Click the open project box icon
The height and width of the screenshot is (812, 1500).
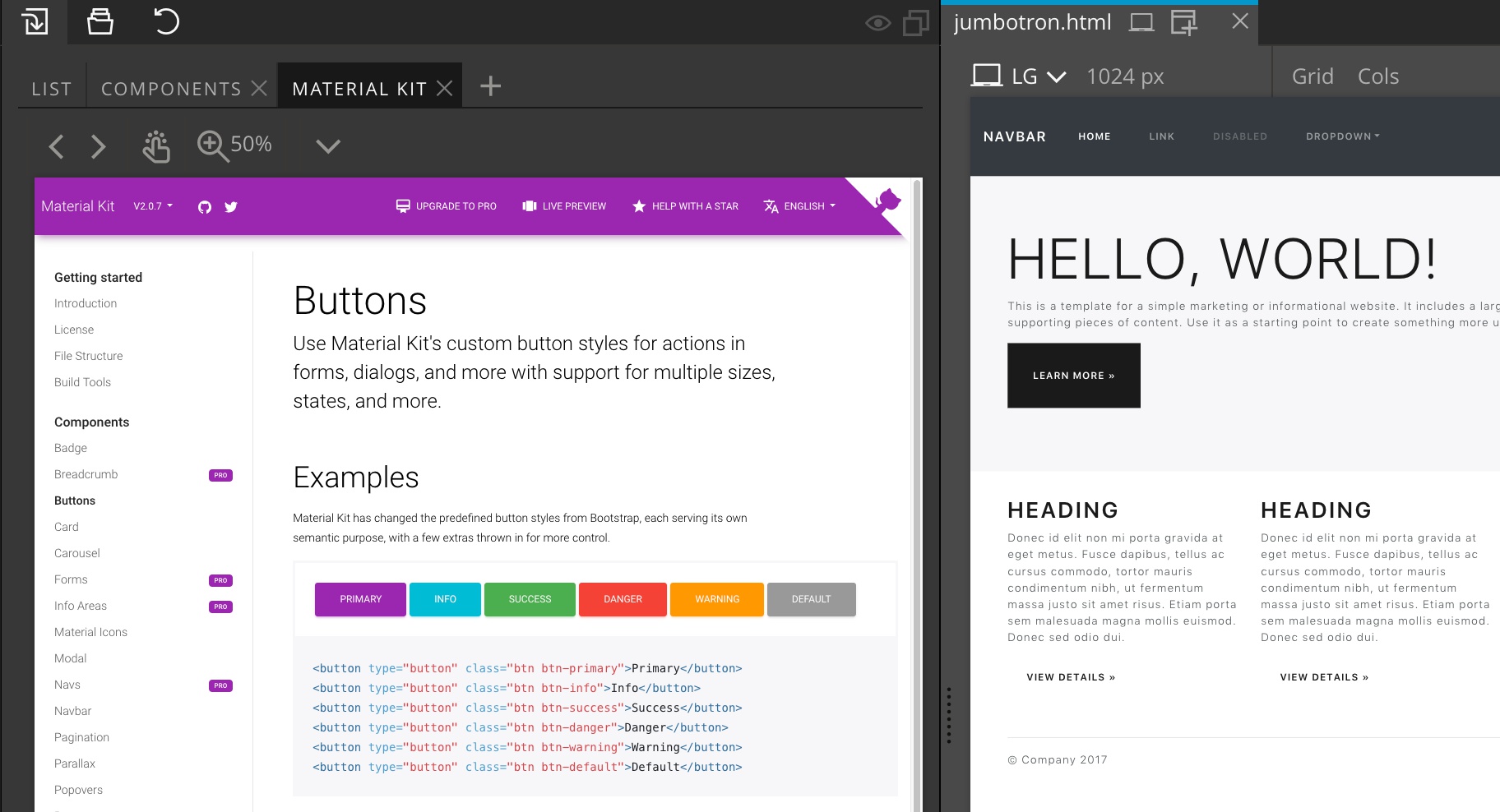(100, 21)
